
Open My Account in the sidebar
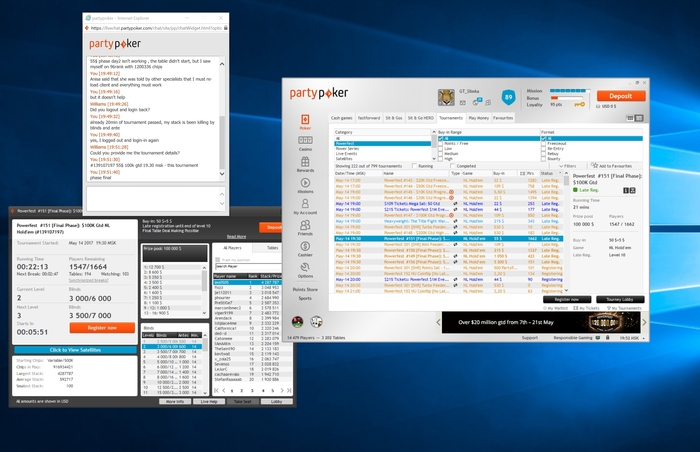[x=305, y=204]
